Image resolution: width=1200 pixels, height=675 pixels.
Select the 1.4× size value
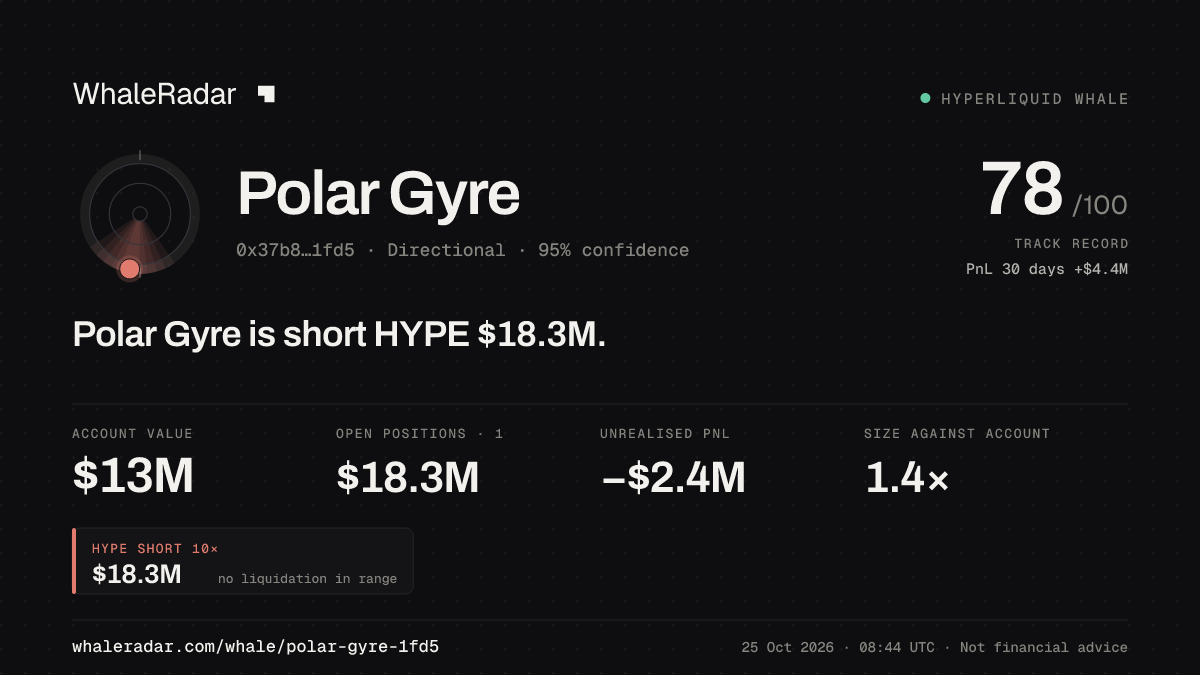coord(906,477)
